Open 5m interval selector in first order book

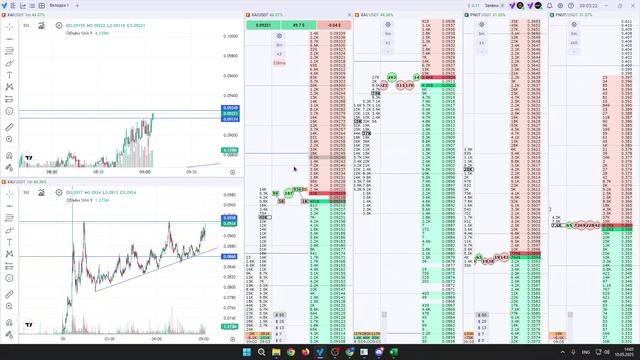[x=279, y=45]
